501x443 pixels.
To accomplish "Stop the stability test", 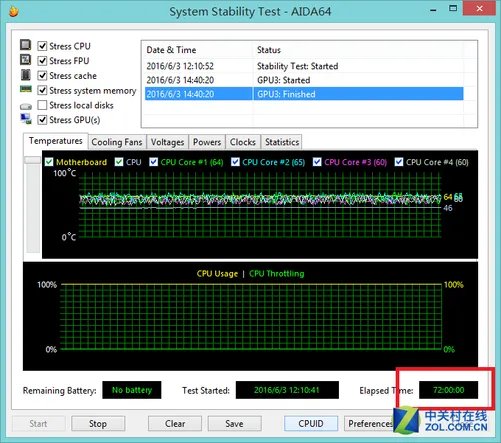I will (x=98, y=424).
